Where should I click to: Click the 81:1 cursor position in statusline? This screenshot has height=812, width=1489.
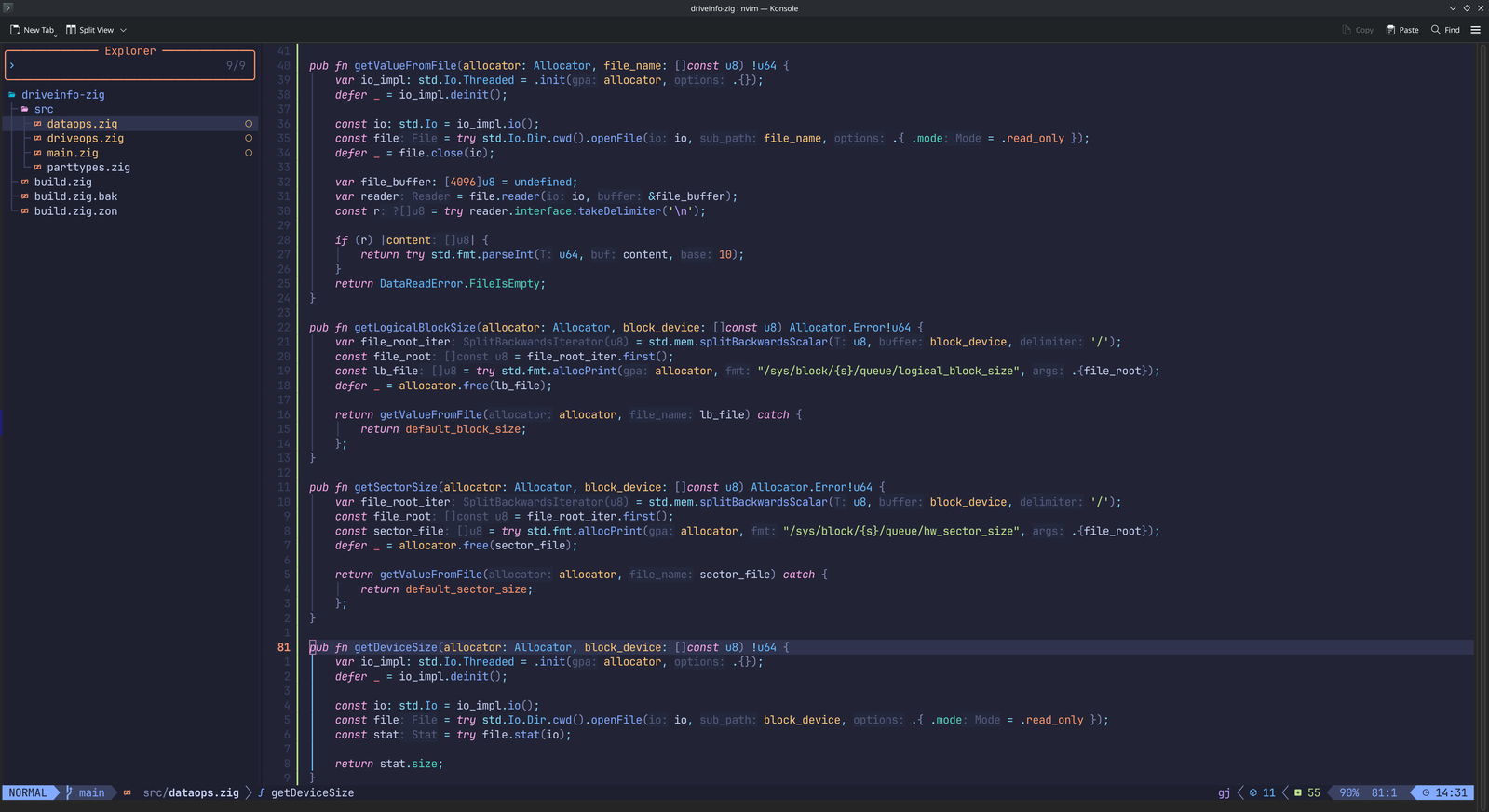coord(1384,793)
